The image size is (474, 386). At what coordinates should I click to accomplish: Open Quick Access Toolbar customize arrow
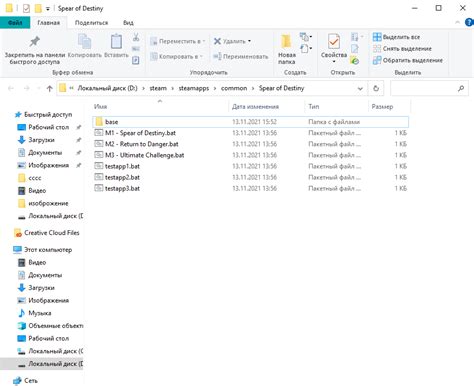point(48,9)
